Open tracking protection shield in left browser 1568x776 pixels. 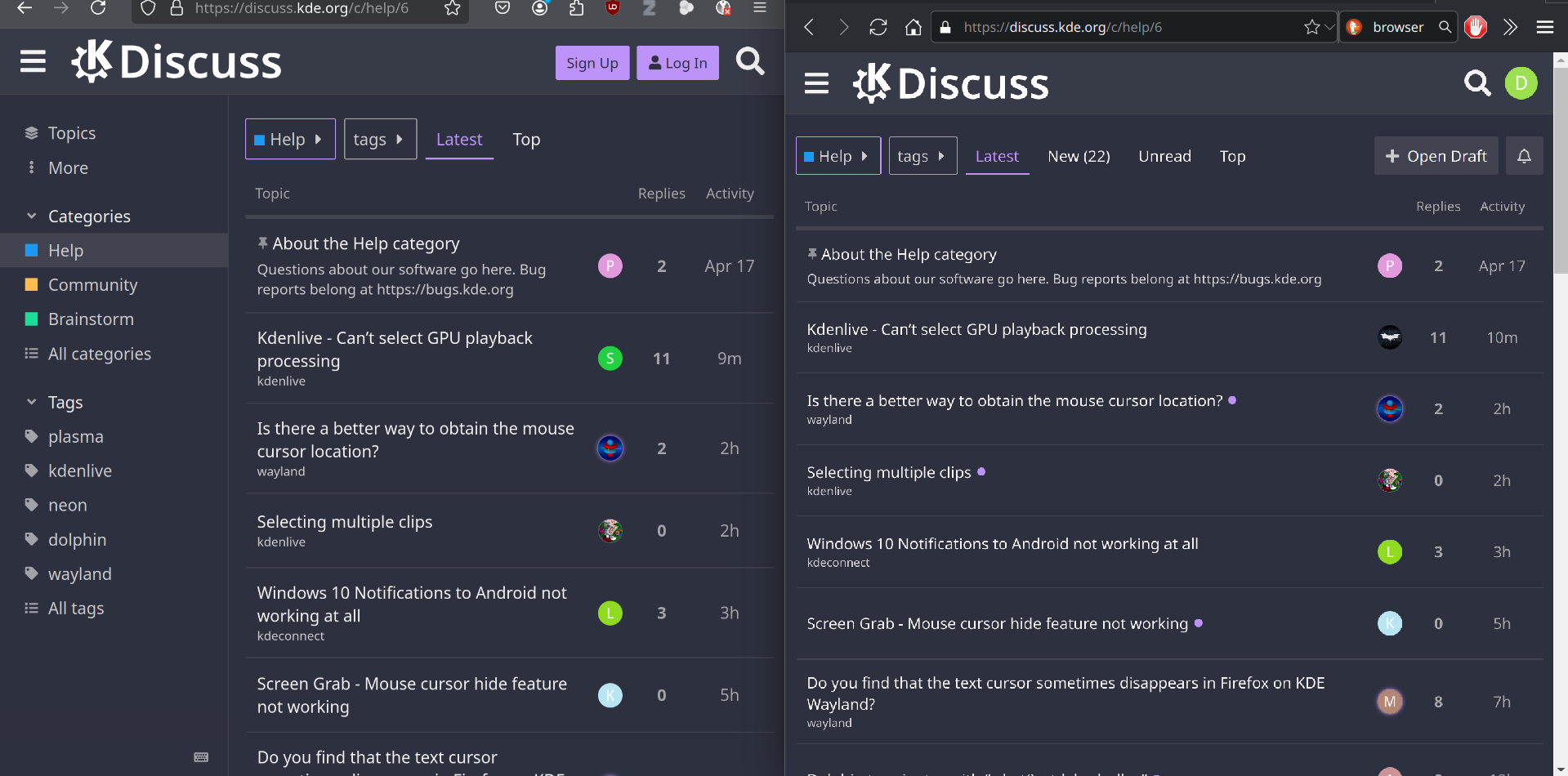click(x=148, y=8)
